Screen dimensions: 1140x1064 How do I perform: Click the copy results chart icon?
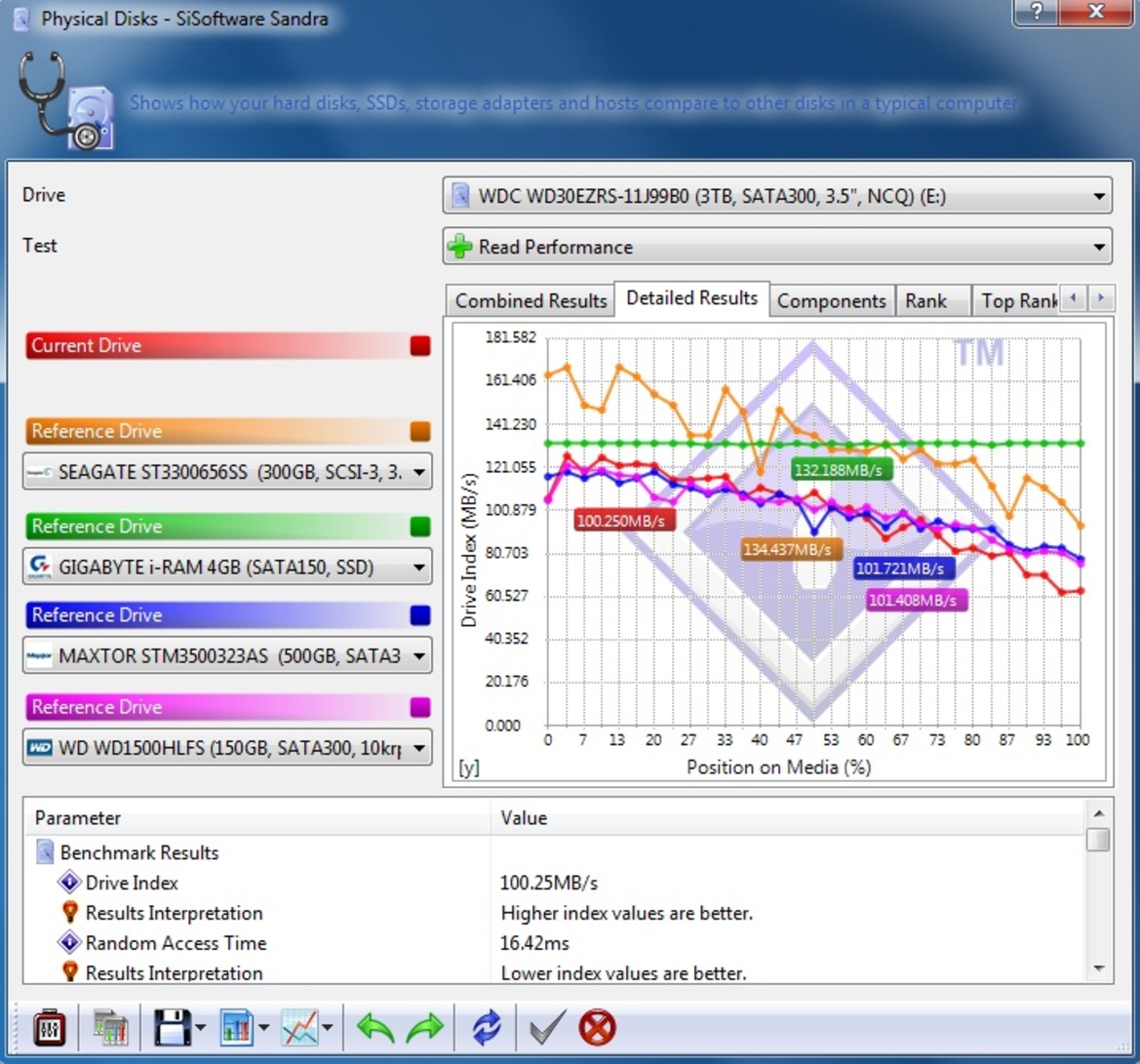point(110,1028)
